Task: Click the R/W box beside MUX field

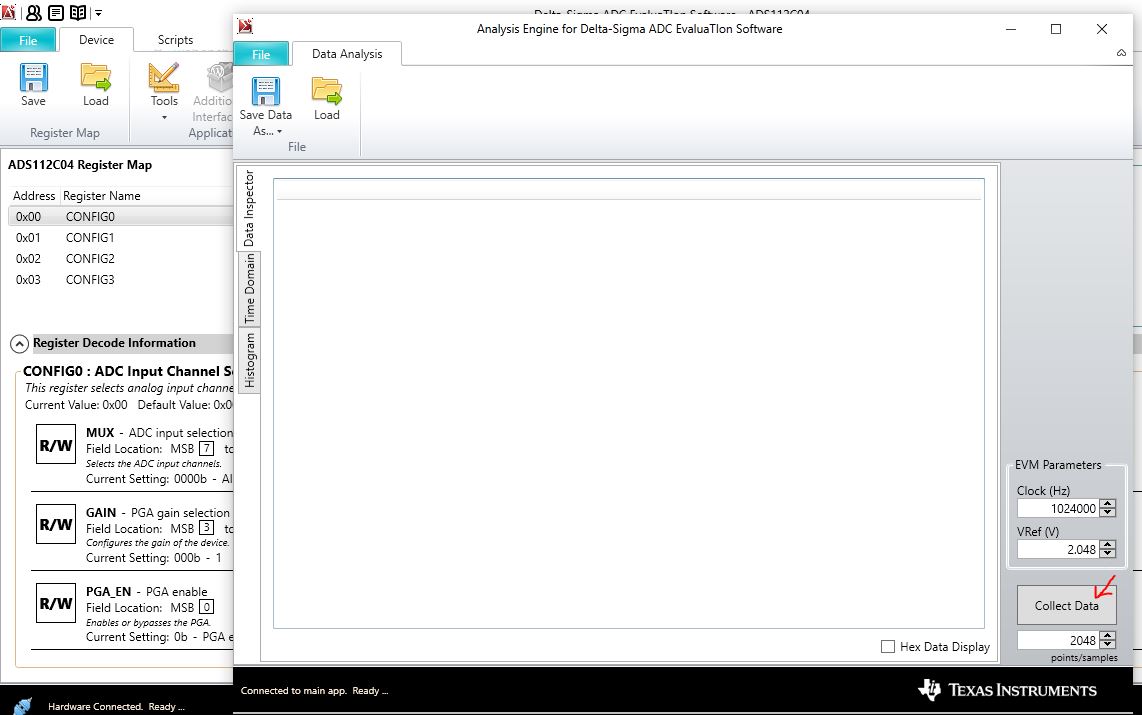Action: point(56,444)
